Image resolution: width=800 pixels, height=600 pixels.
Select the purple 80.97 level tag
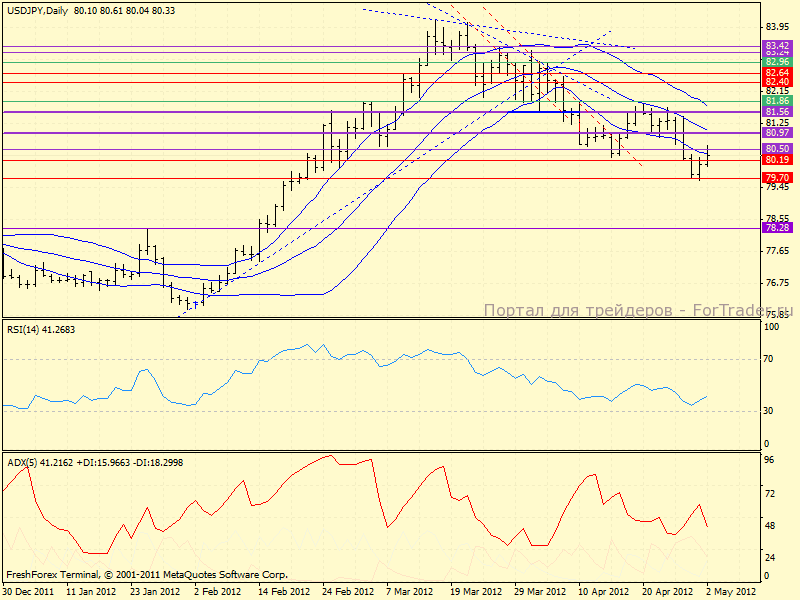[x=777, y=133]
